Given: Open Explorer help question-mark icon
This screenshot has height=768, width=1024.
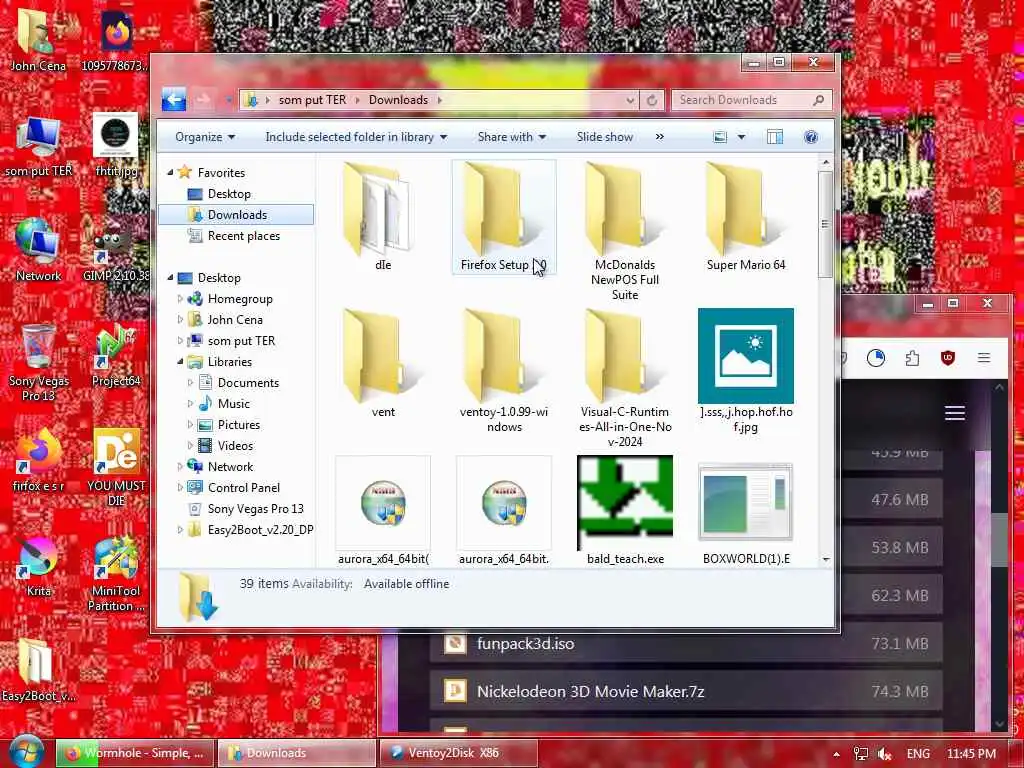Looking at the screenshot, I should tap(810, 136).
